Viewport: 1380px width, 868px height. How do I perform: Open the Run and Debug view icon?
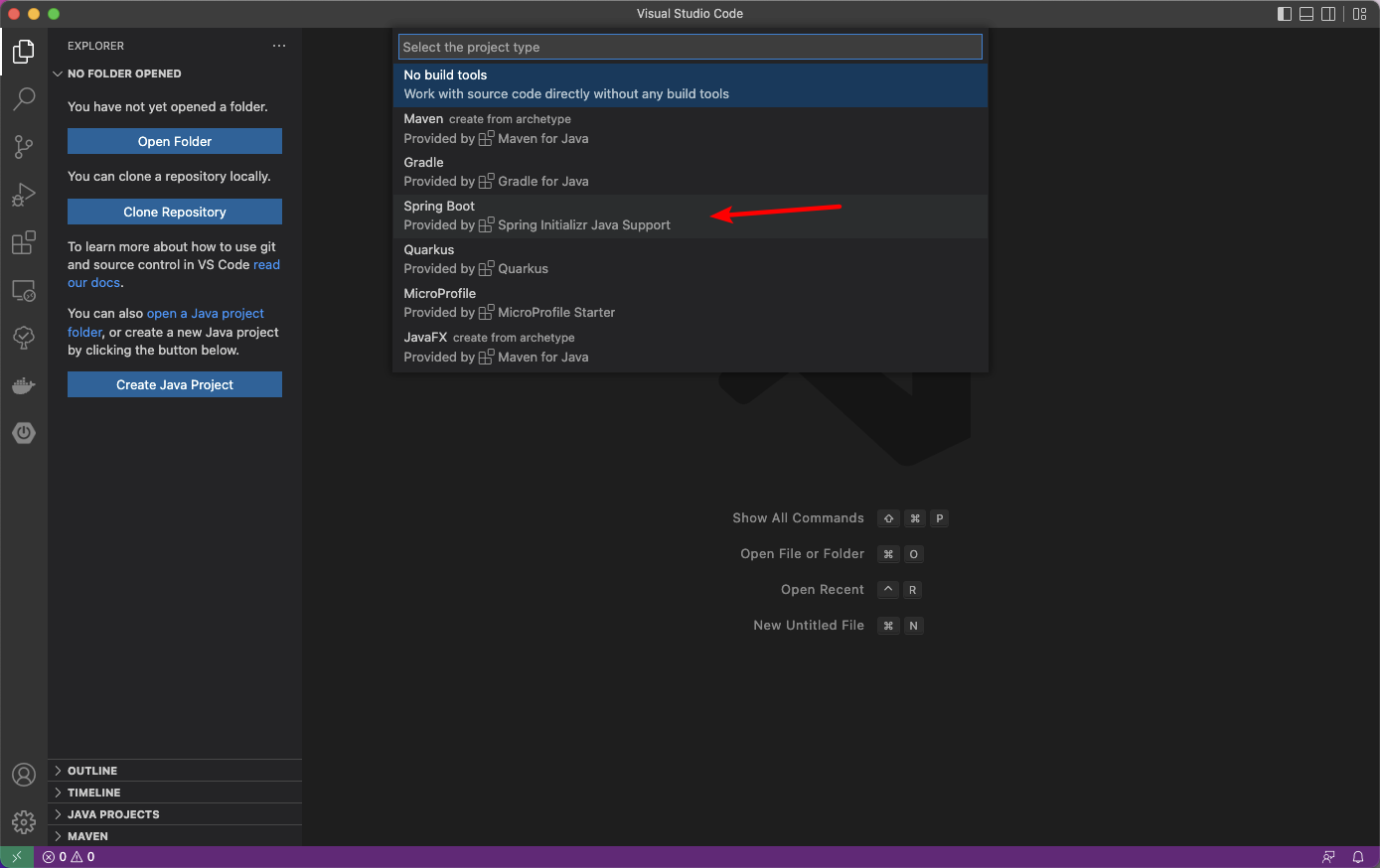pos(24,195)
